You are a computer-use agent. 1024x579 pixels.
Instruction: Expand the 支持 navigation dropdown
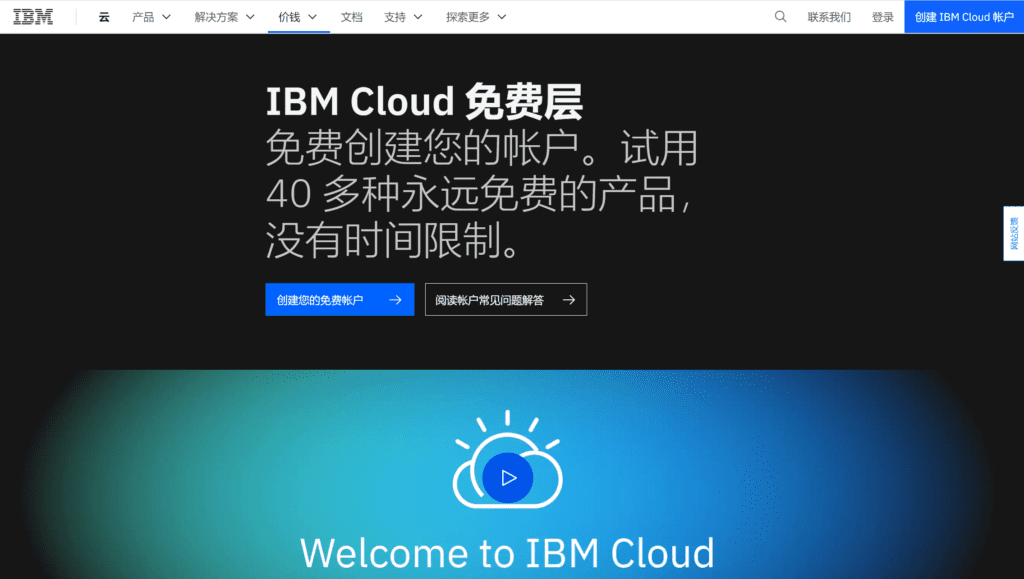(403, 17)
